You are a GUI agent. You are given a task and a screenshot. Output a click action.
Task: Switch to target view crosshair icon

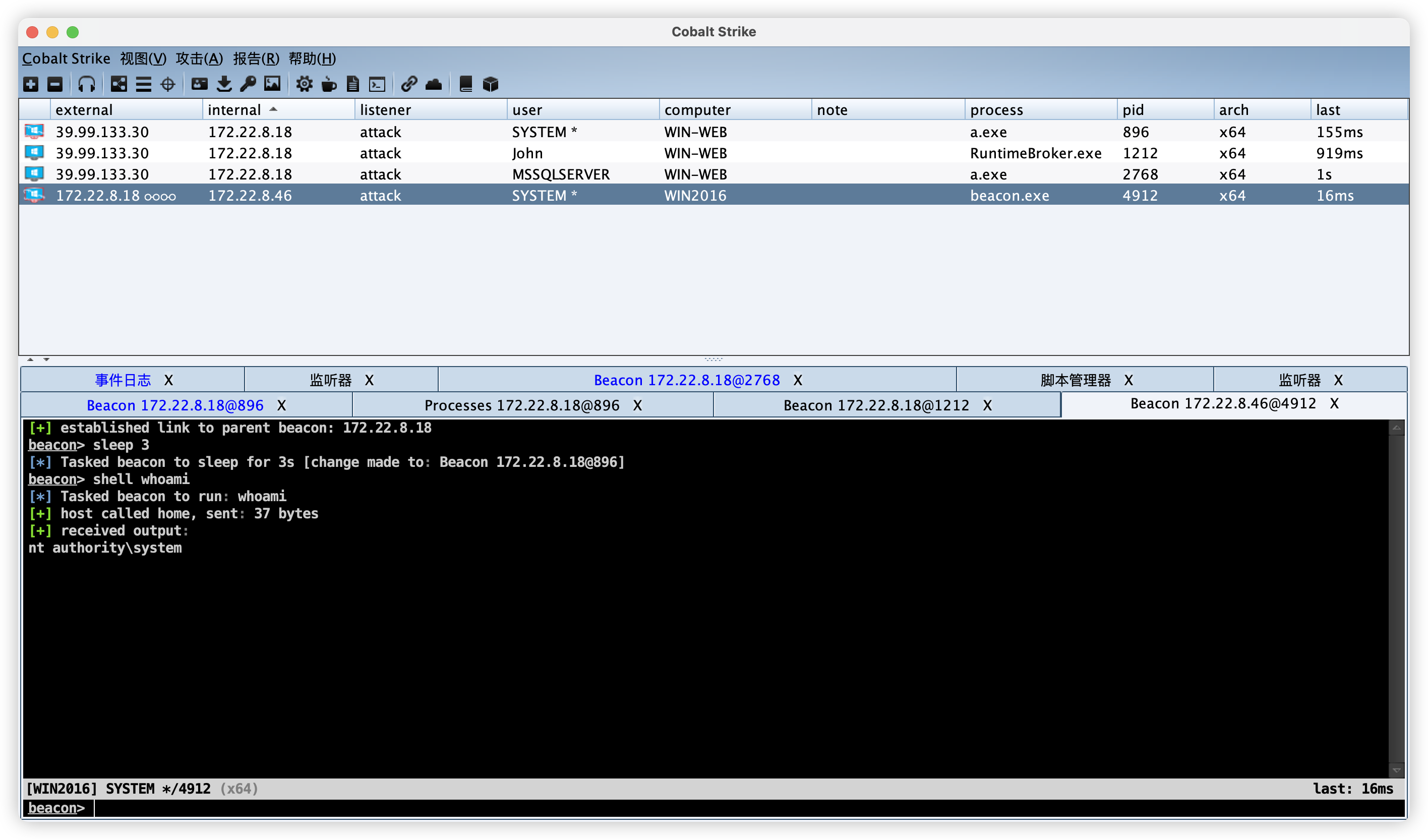(168, 84)
